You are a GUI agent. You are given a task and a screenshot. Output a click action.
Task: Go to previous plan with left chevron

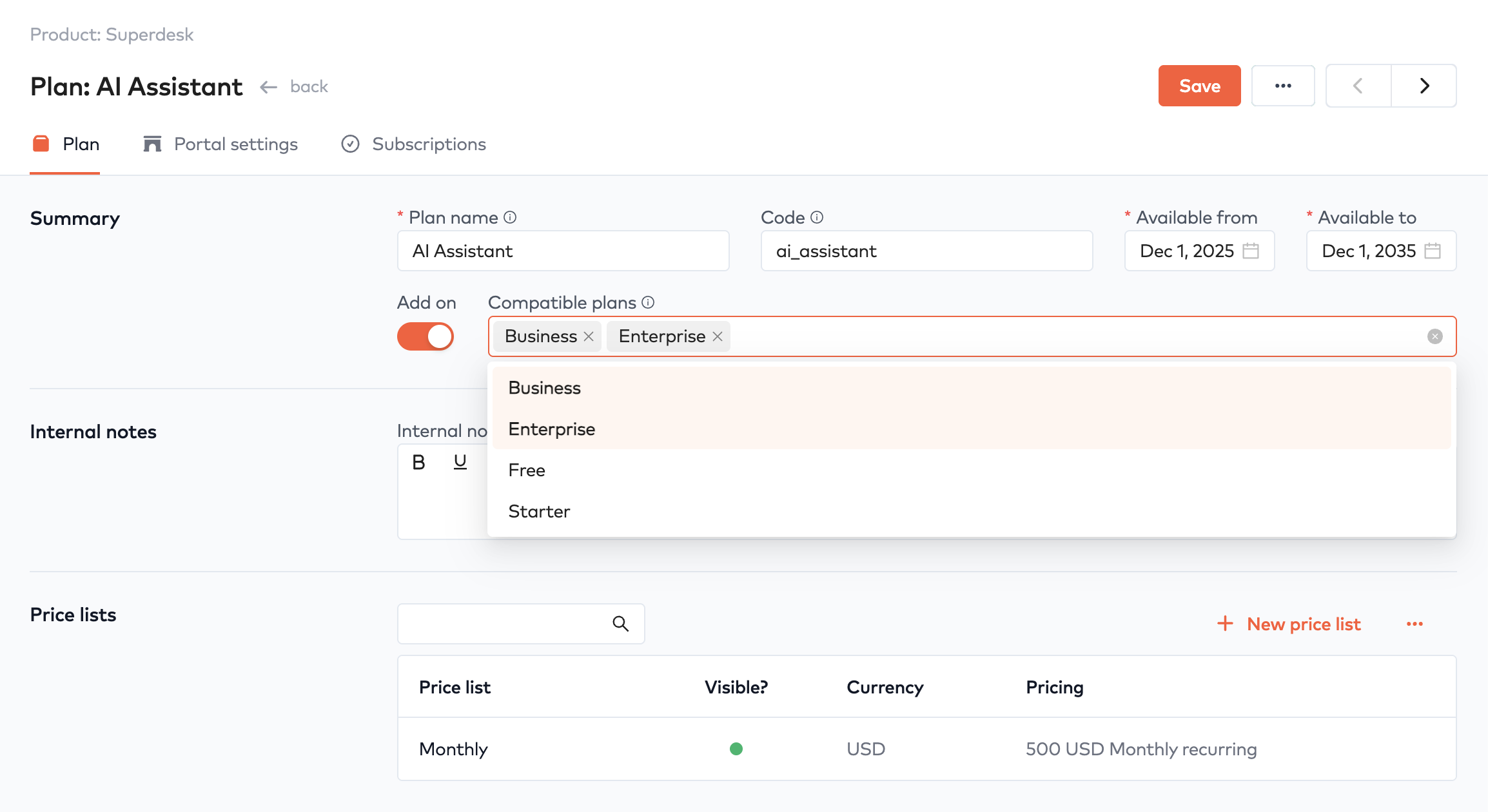tap(1358, 86)
